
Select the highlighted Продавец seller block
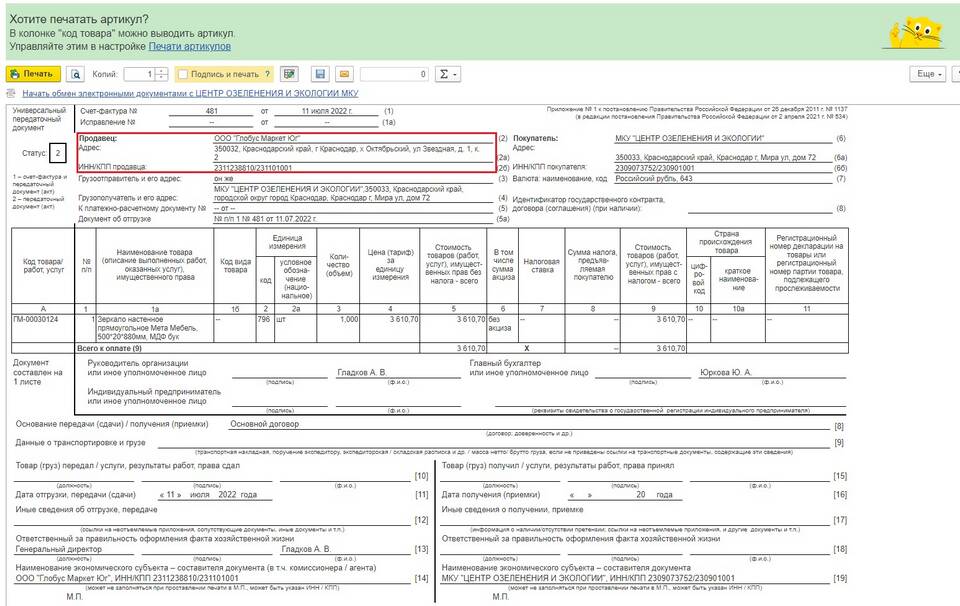(x=285, y=152)
